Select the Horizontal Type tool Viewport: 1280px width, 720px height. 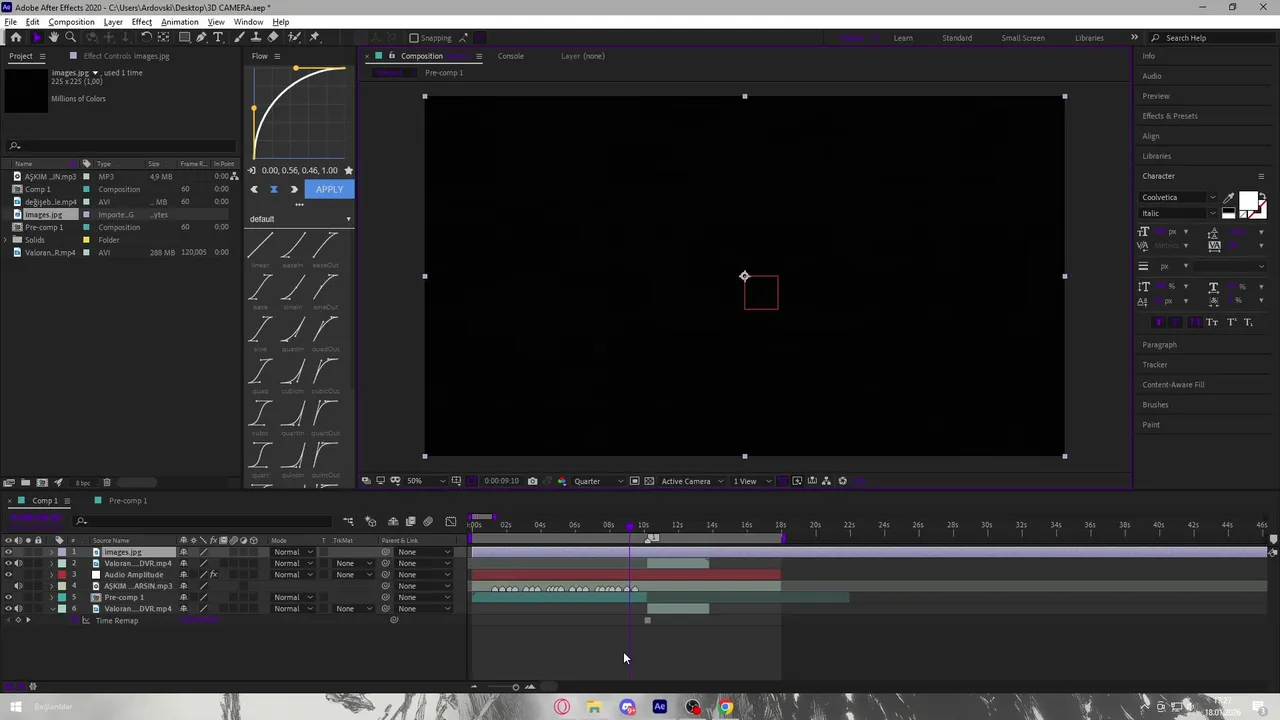pos(218,38)
